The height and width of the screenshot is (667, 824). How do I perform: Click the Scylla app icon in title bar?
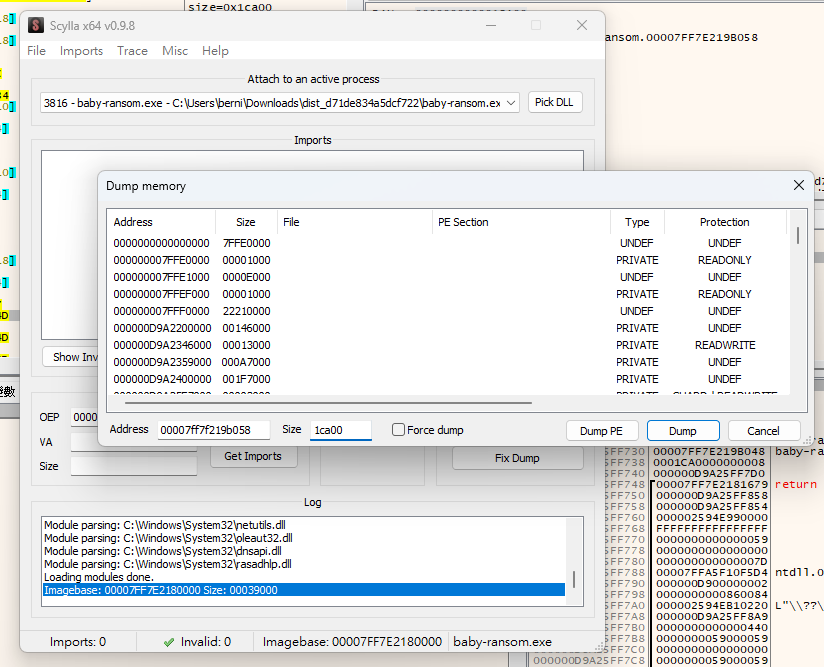tap(36, 25)
